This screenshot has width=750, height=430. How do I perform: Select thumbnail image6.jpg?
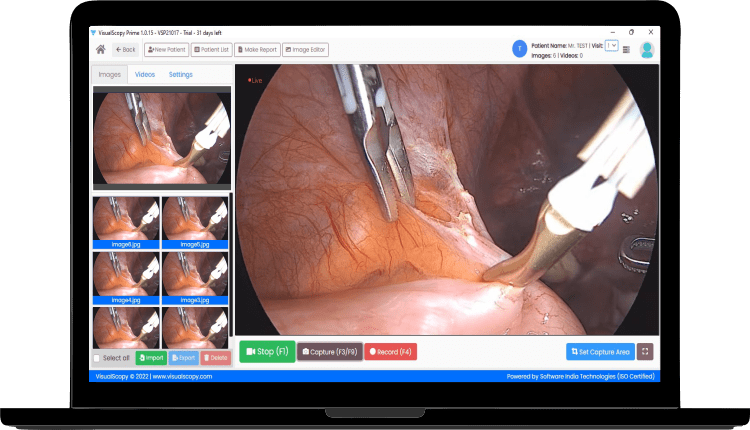tap(126, 223)
